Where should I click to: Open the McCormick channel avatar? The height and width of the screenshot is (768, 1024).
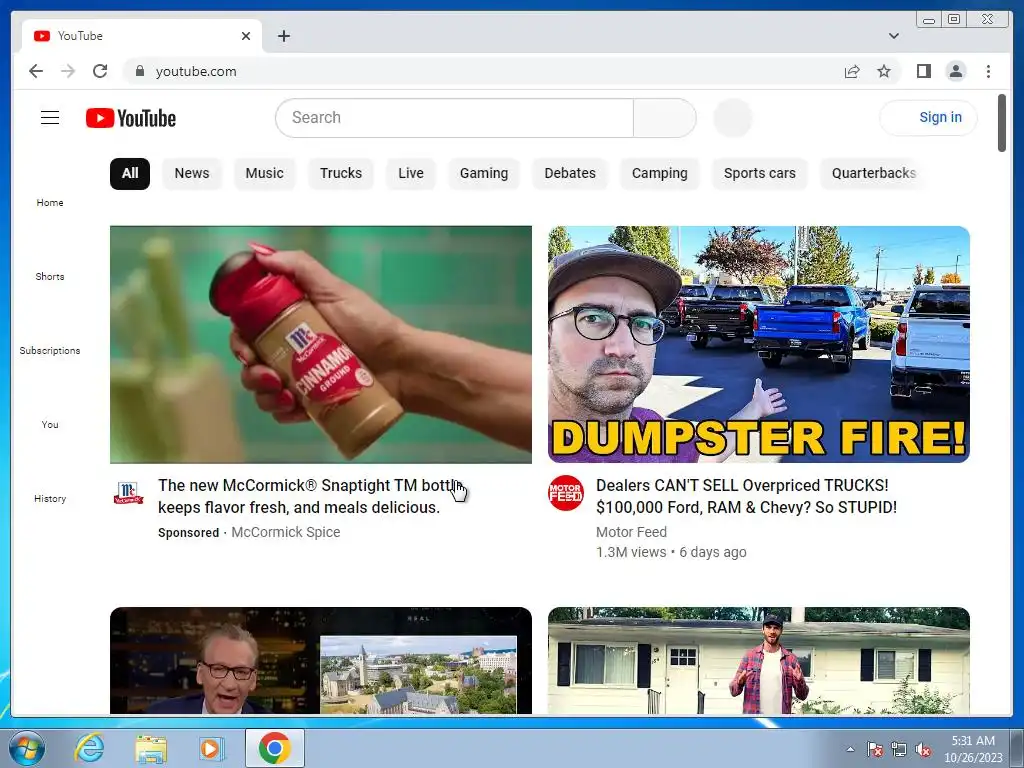click(128, 492)
